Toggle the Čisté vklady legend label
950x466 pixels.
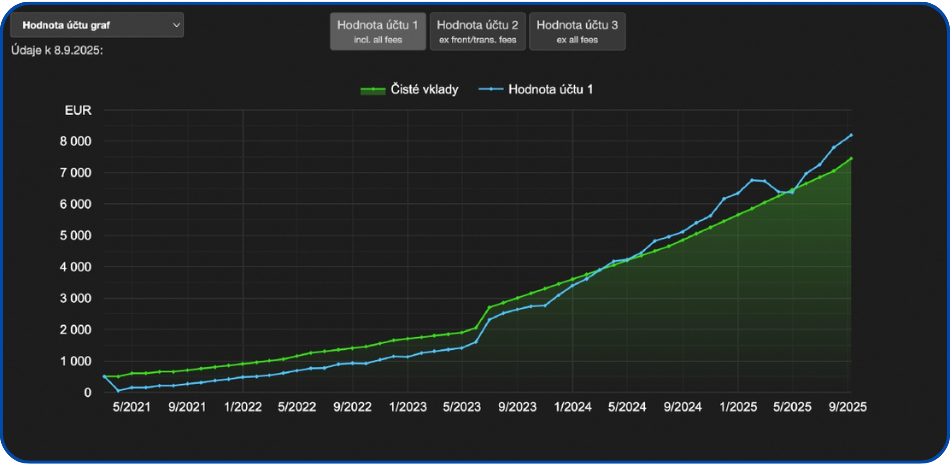tap(426, 90)
